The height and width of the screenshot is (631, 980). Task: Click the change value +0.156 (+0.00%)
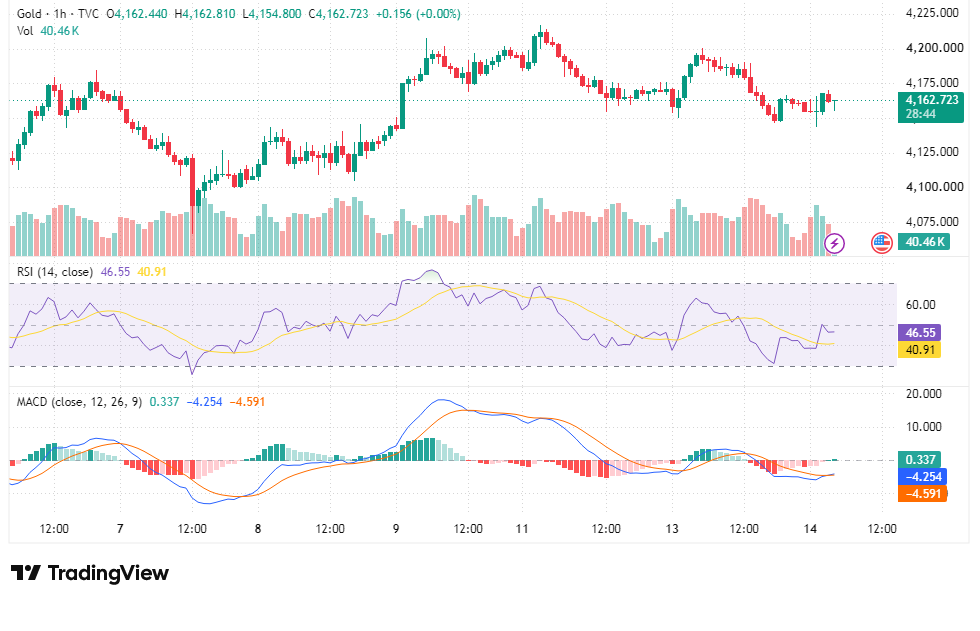pyautogui.click(x=418, y=14)
